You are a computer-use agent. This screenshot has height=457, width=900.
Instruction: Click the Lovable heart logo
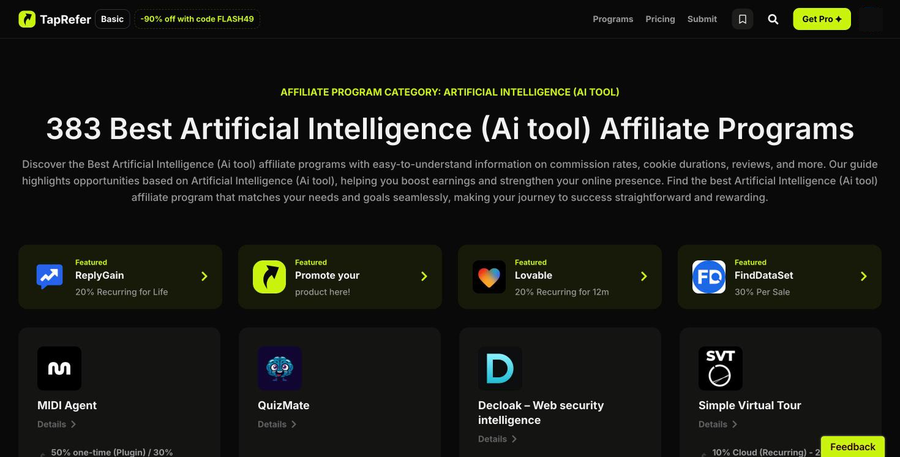[x=489, y=277]
